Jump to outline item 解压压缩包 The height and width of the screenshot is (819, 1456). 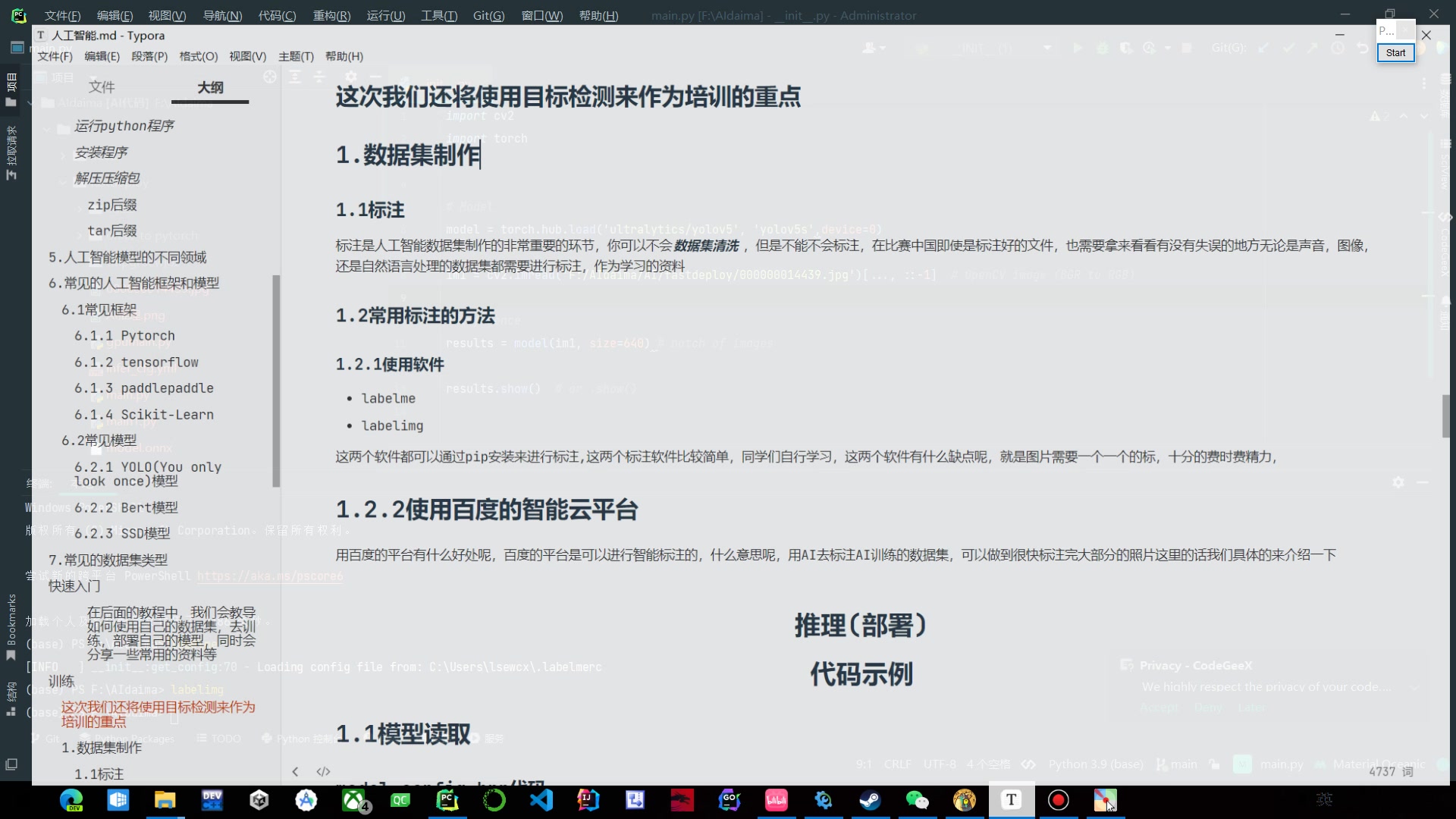(107, 178)
